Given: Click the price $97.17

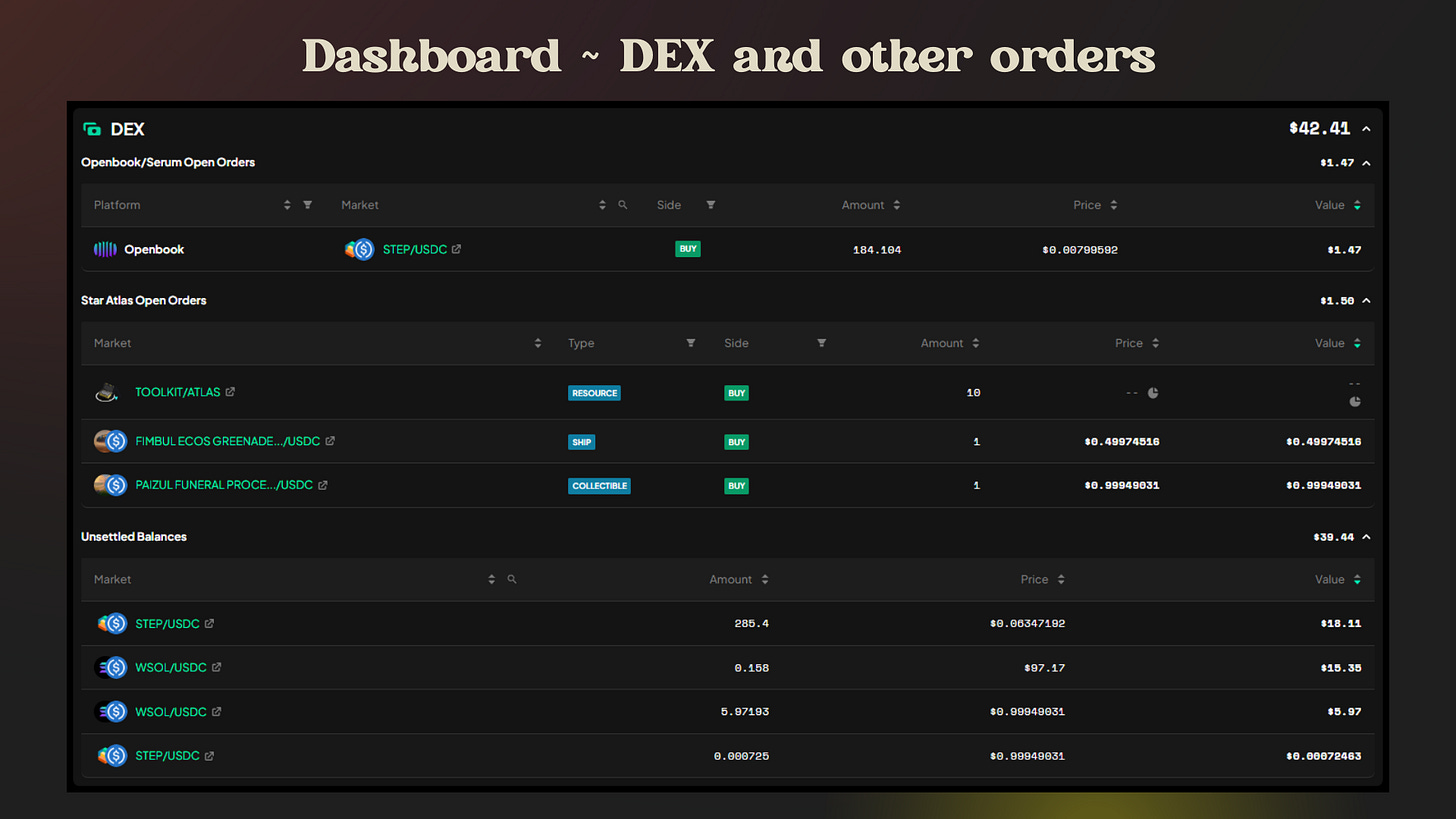Looking at the screenshot, I should tap(1045, 668).
